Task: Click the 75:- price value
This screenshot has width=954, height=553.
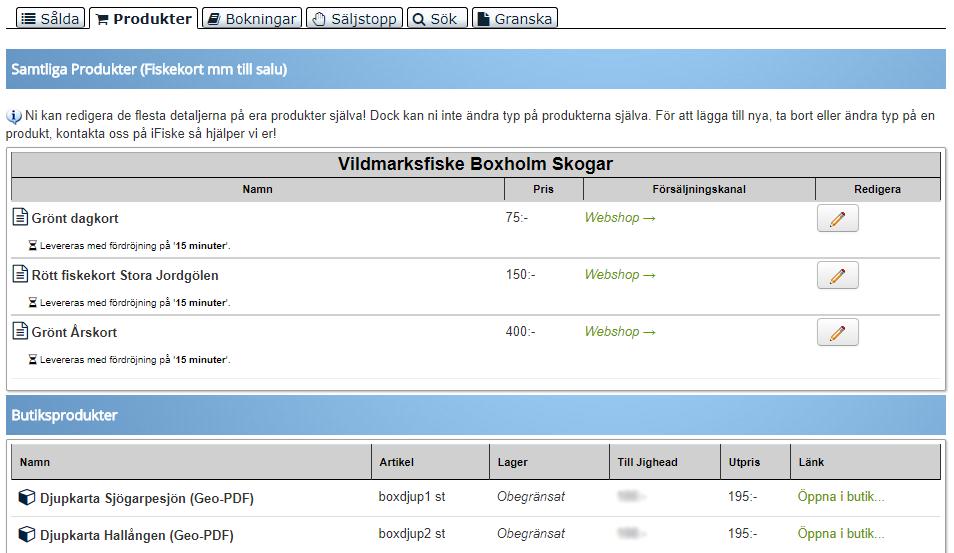Action: point(517,218)
